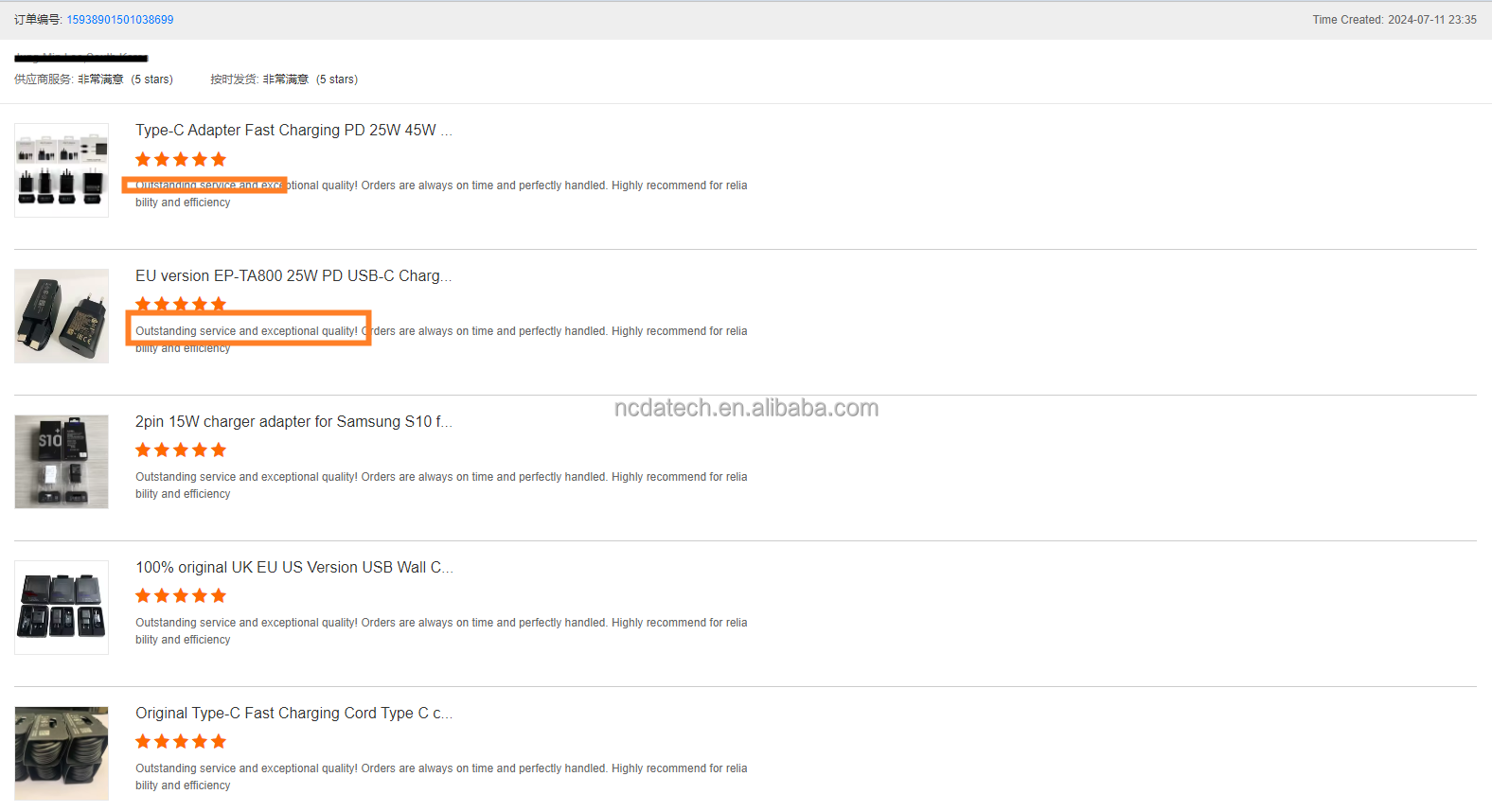Click the 100% original UK EU US title
This screenshot has width=1492, height=812.
pyautogui.click(x=293, y=568)
